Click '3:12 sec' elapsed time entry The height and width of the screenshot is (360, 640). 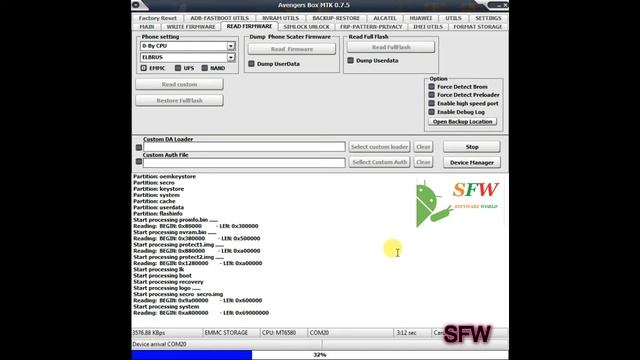407,333
